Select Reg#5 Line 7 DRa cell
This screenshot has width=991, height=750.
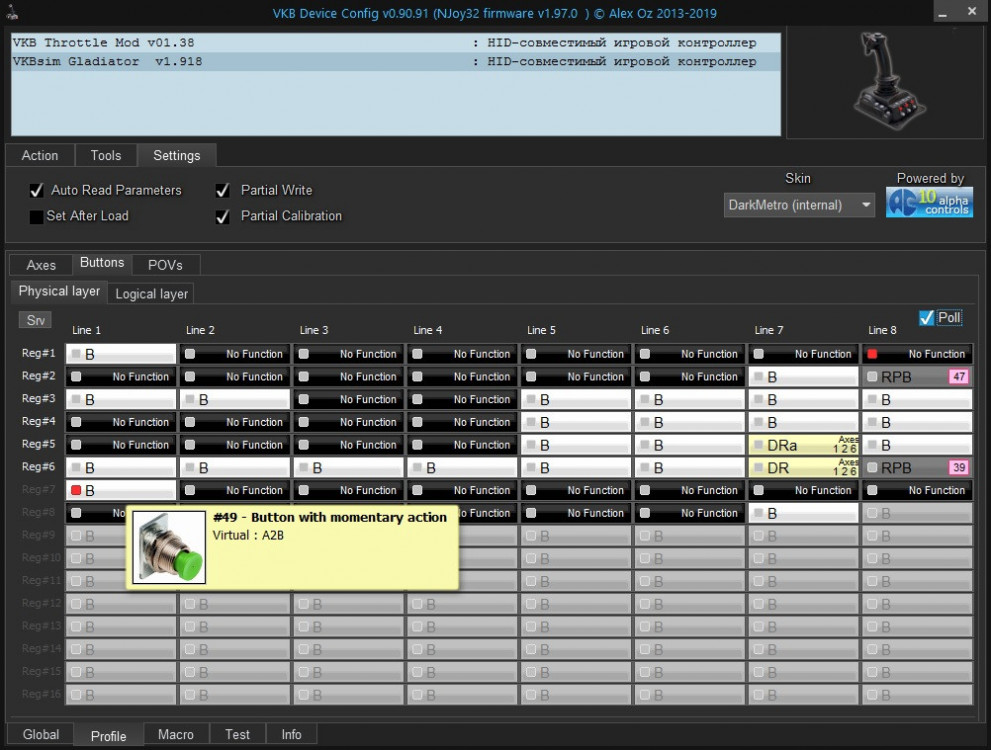click(x=803, y=445)
